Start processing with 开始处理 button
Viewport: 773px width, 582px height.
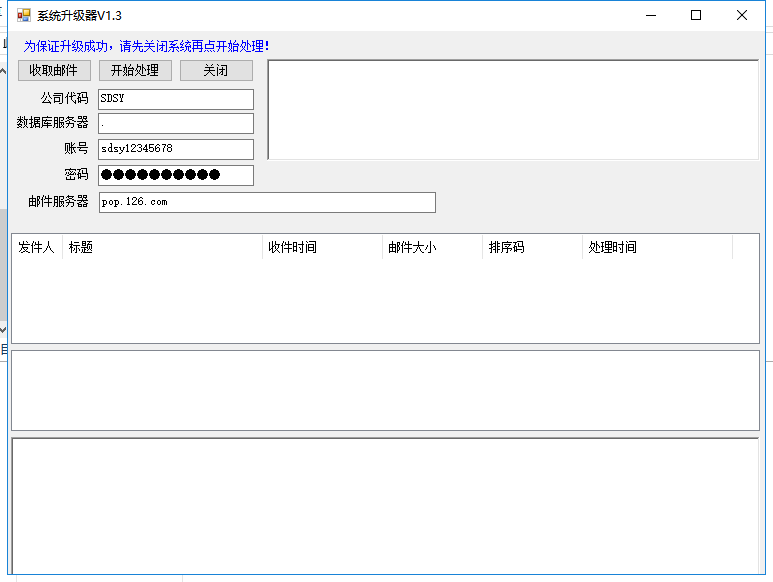[135, 70]
